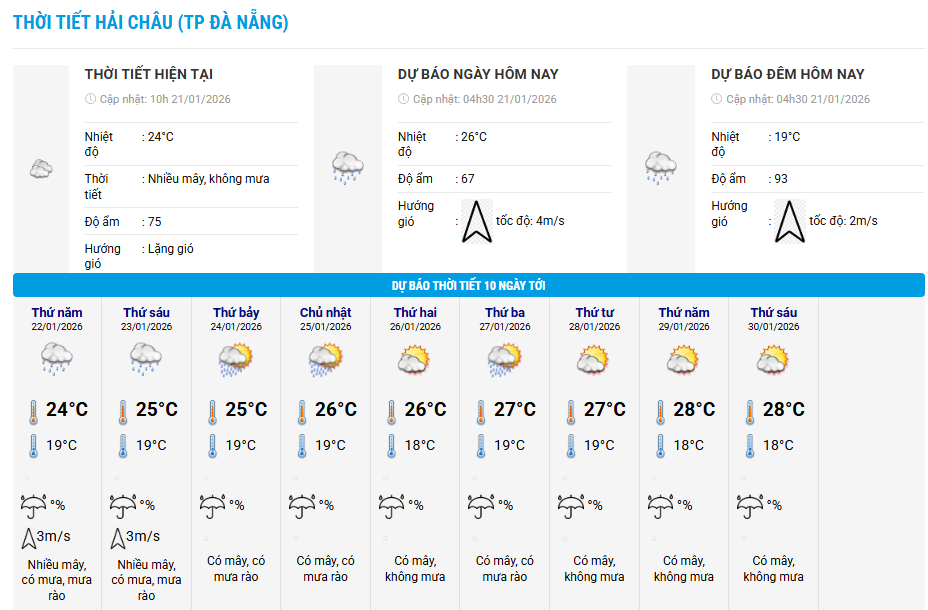Click the partly sunny icon for 29/01/2026
Image resolution: width=928 pixels, height=610 pixels.
coord(683,359)
